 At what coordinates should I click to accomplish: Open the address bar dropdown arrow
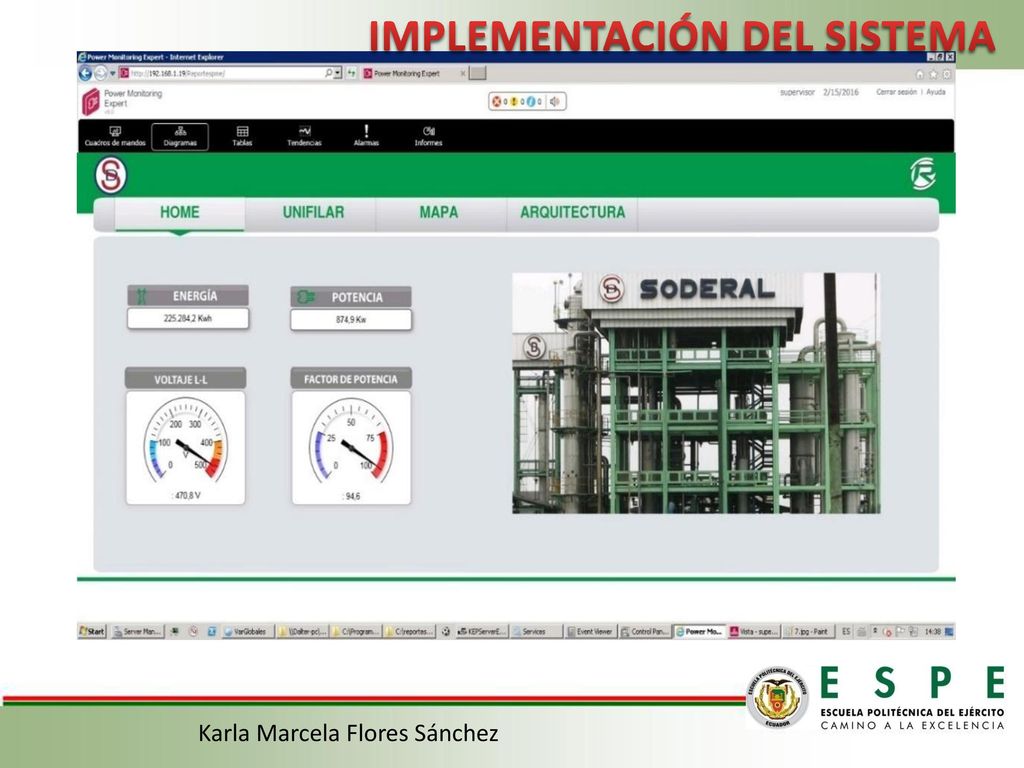[x=338, y=73]
